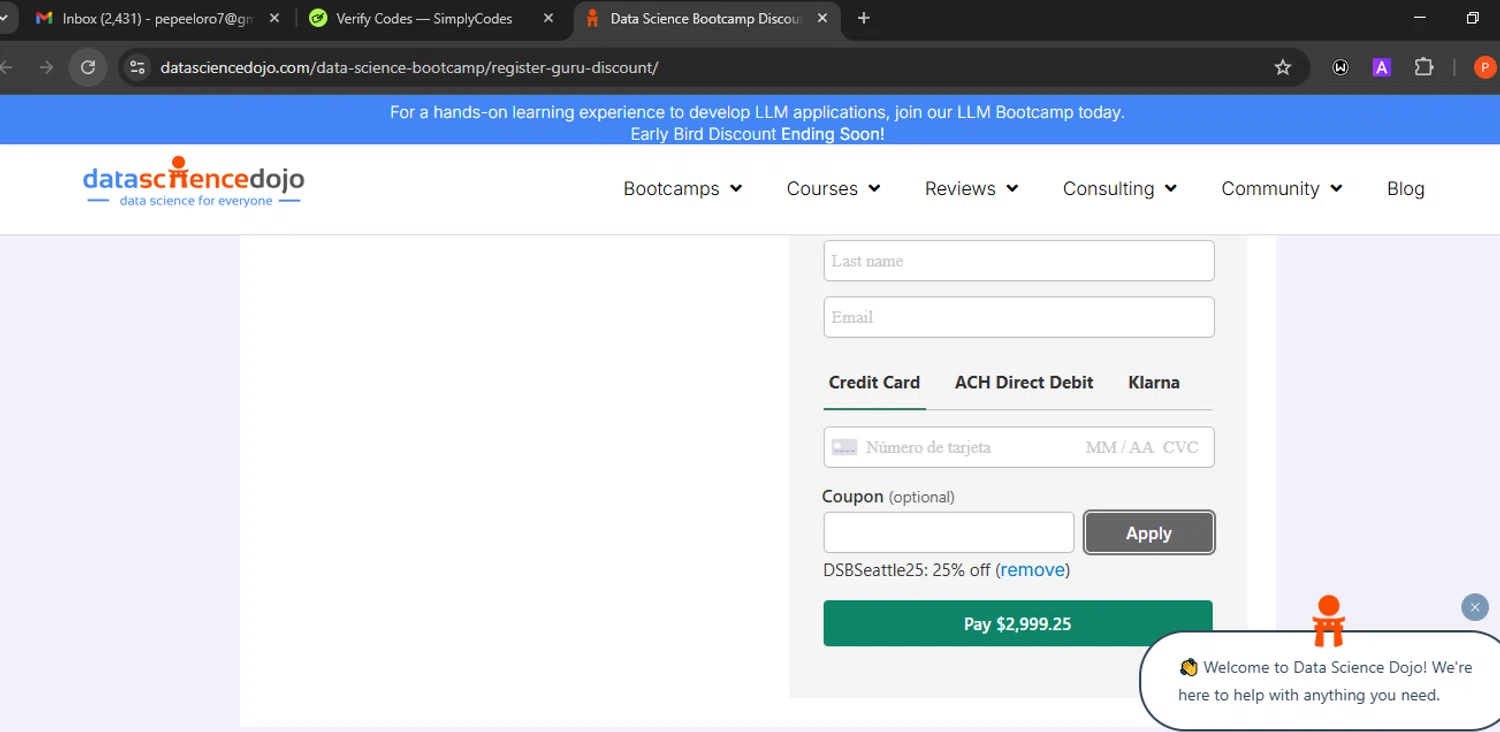
Task: Expand the Reviews menu
Action: click(971, 188)
